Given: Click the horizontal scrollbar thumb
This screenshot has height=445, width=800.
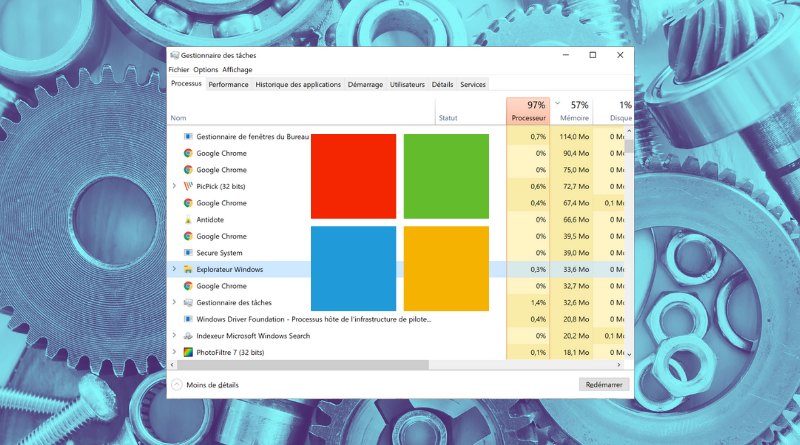Looking at the screenshot, I should (303, 365).
